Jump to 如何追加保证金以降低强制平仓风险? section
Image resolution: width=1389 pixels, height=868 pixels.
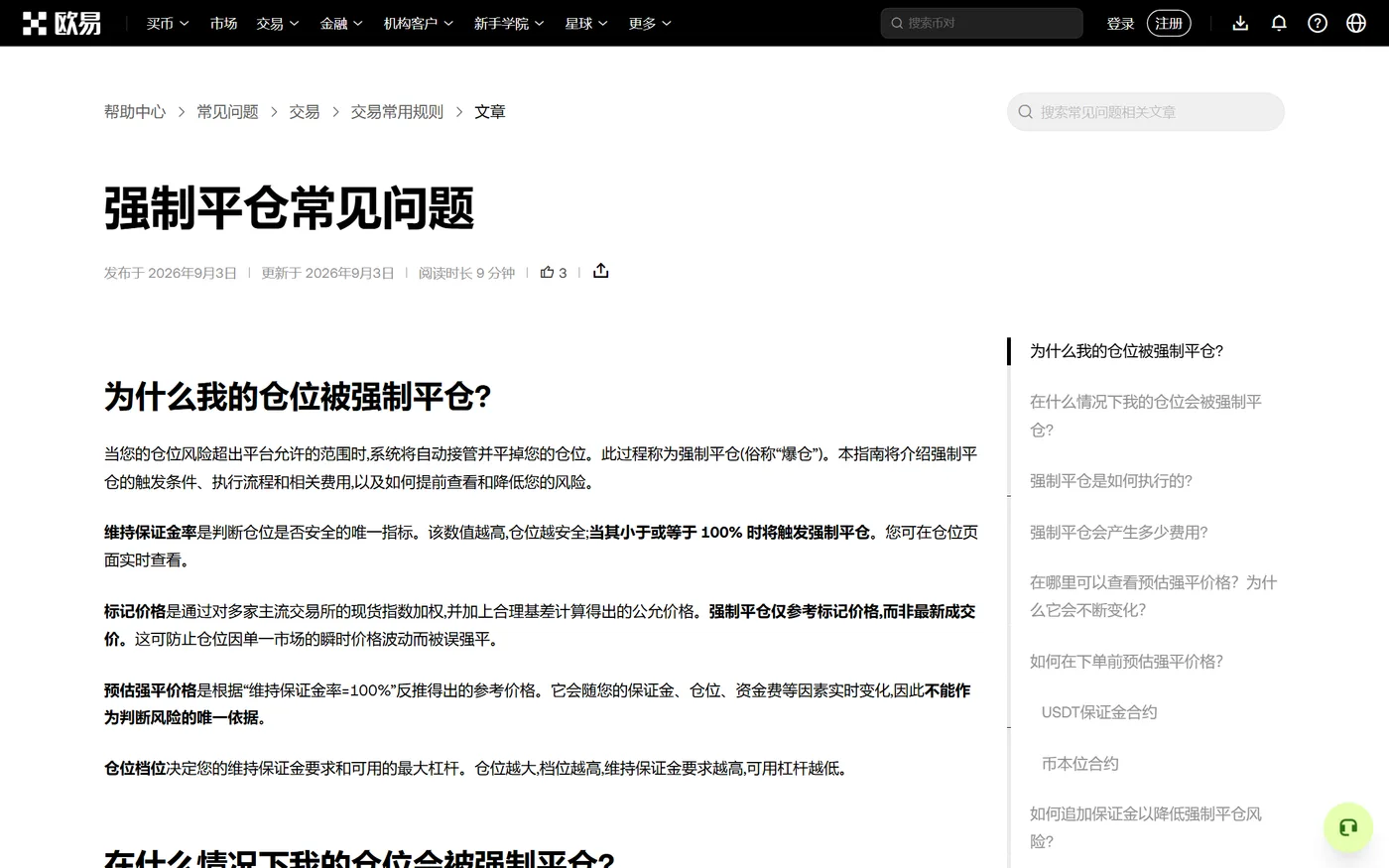tap(1146, 827)
